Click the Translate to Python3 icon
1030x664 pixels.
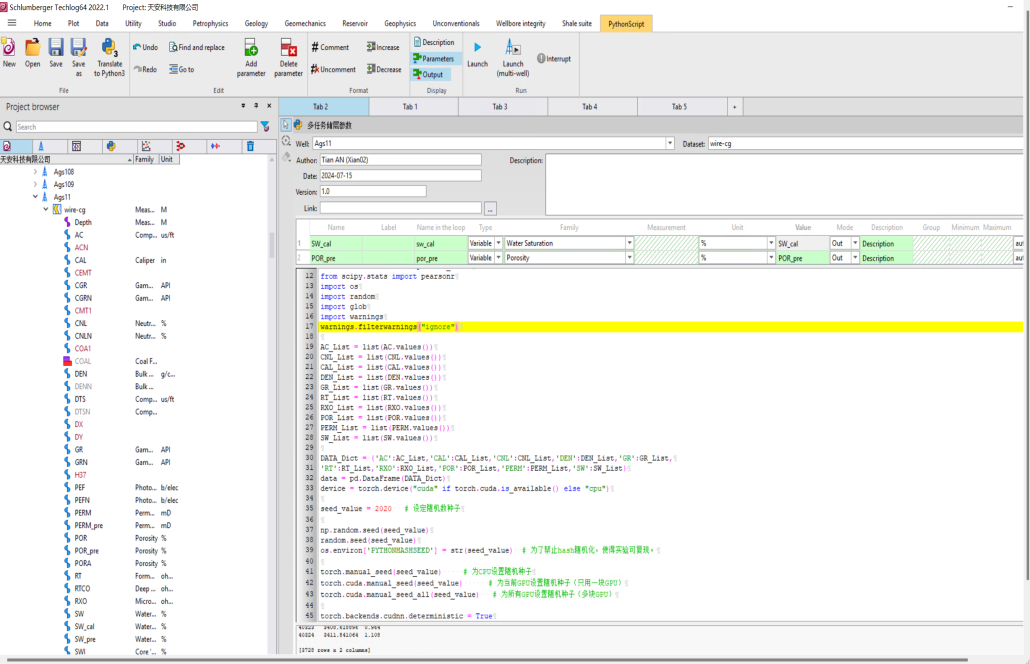(110, 48)
